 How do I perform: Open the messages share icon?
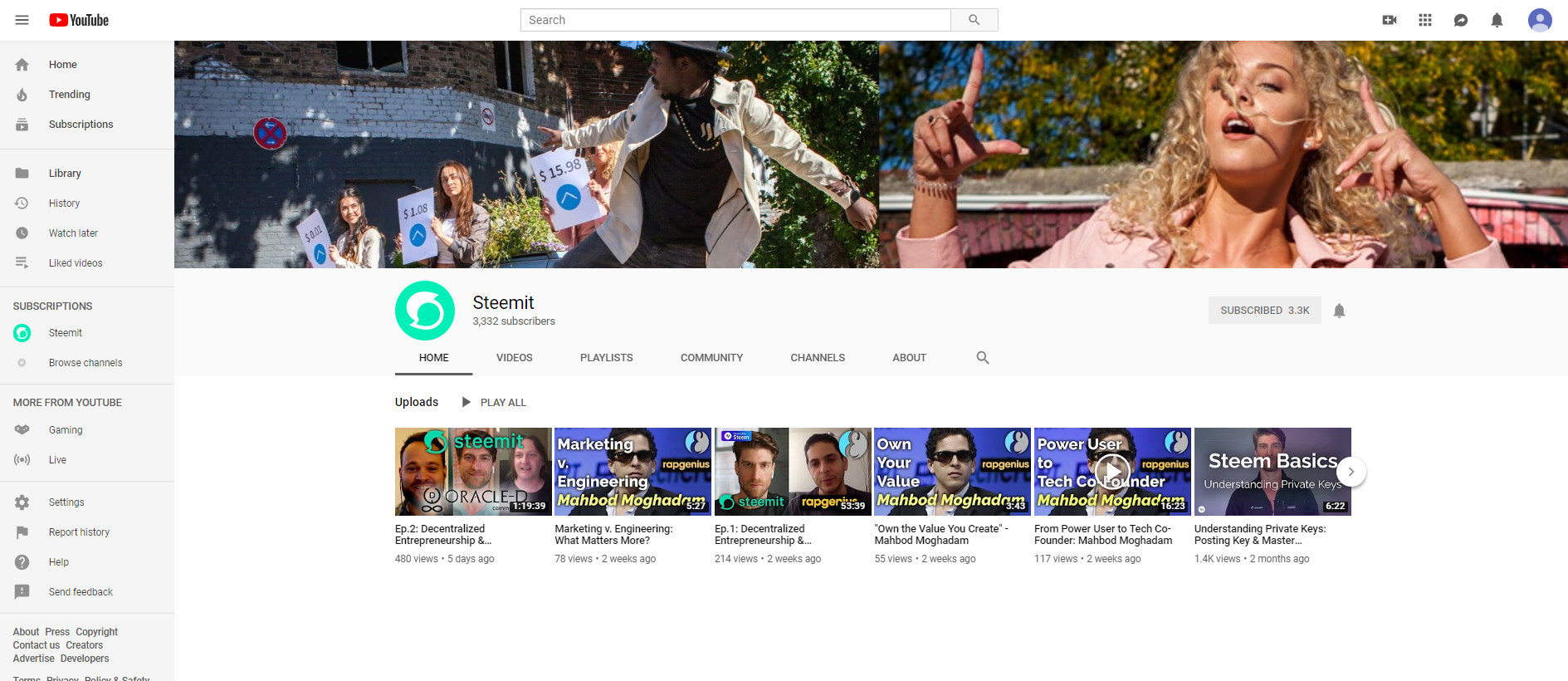1461,20
